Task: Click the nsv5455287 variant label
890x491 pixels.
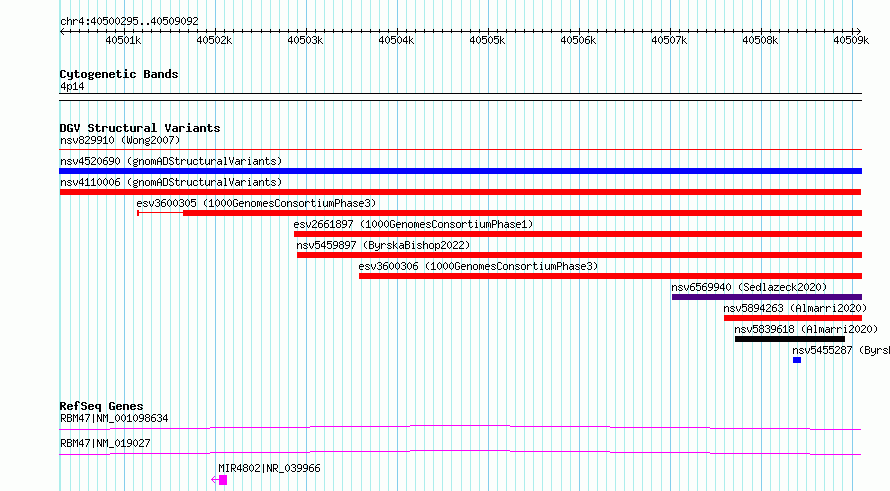Action: pos(841,350)
